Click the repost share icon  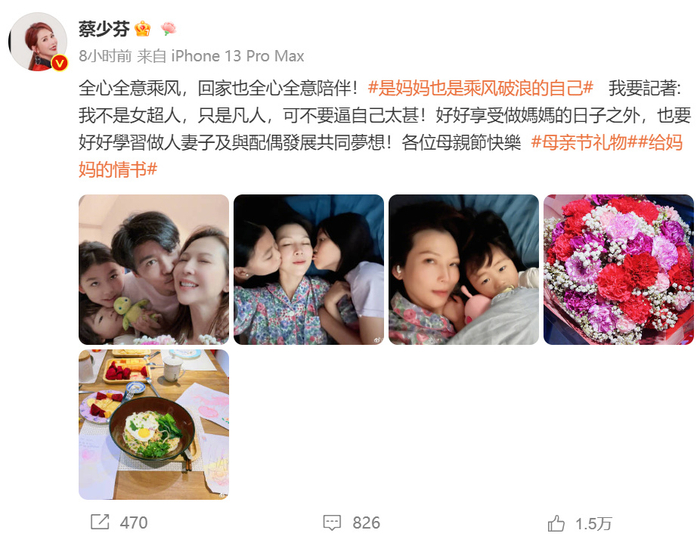[x=100, y=522]
